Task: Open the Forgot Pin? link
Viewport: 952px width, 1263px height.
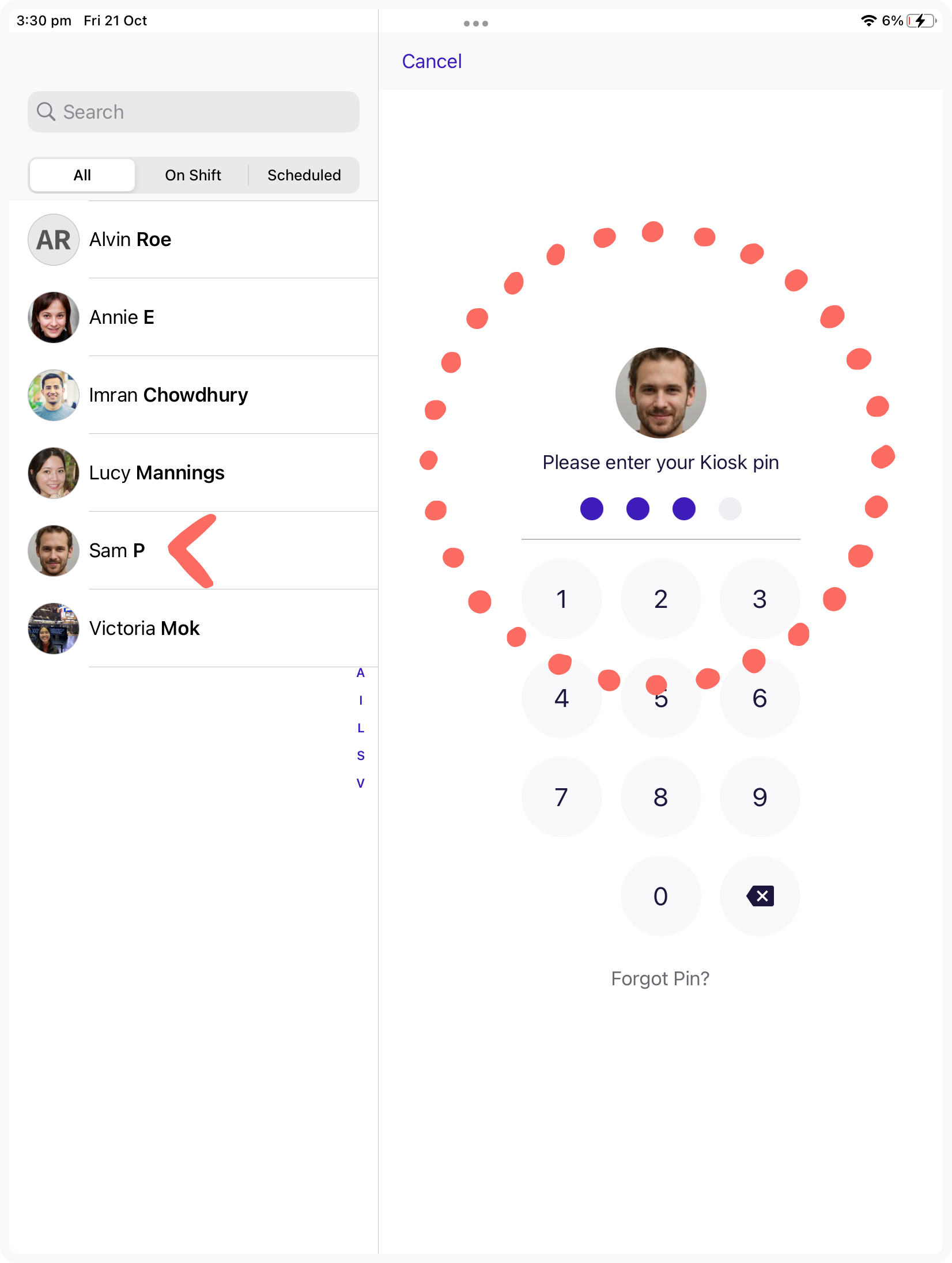Action: click(x=660, y=978)
